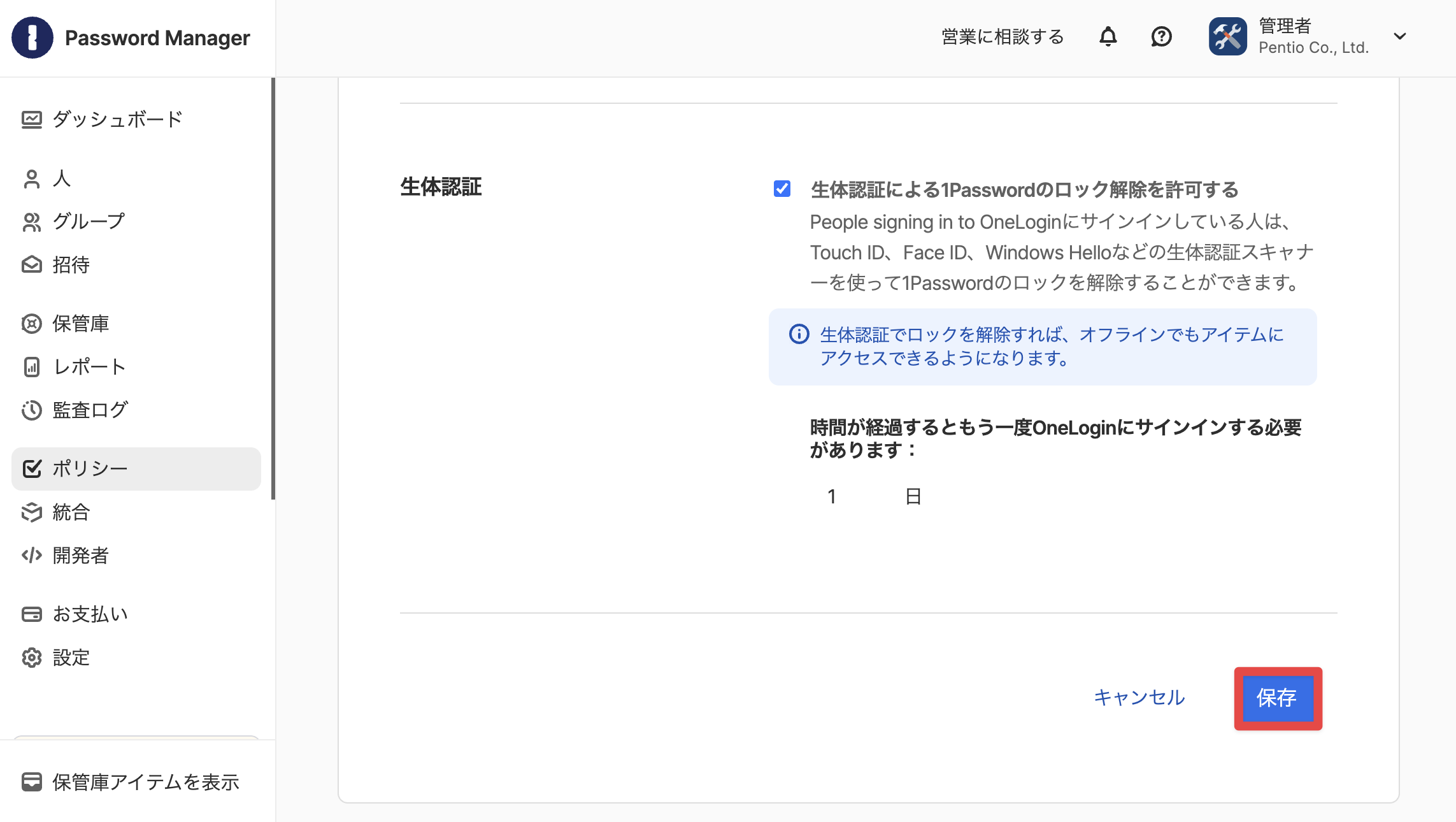Click the number field showing 1
Image resolution: width=1456 pixels, height=822 pixels.
[x=831, y=496]
